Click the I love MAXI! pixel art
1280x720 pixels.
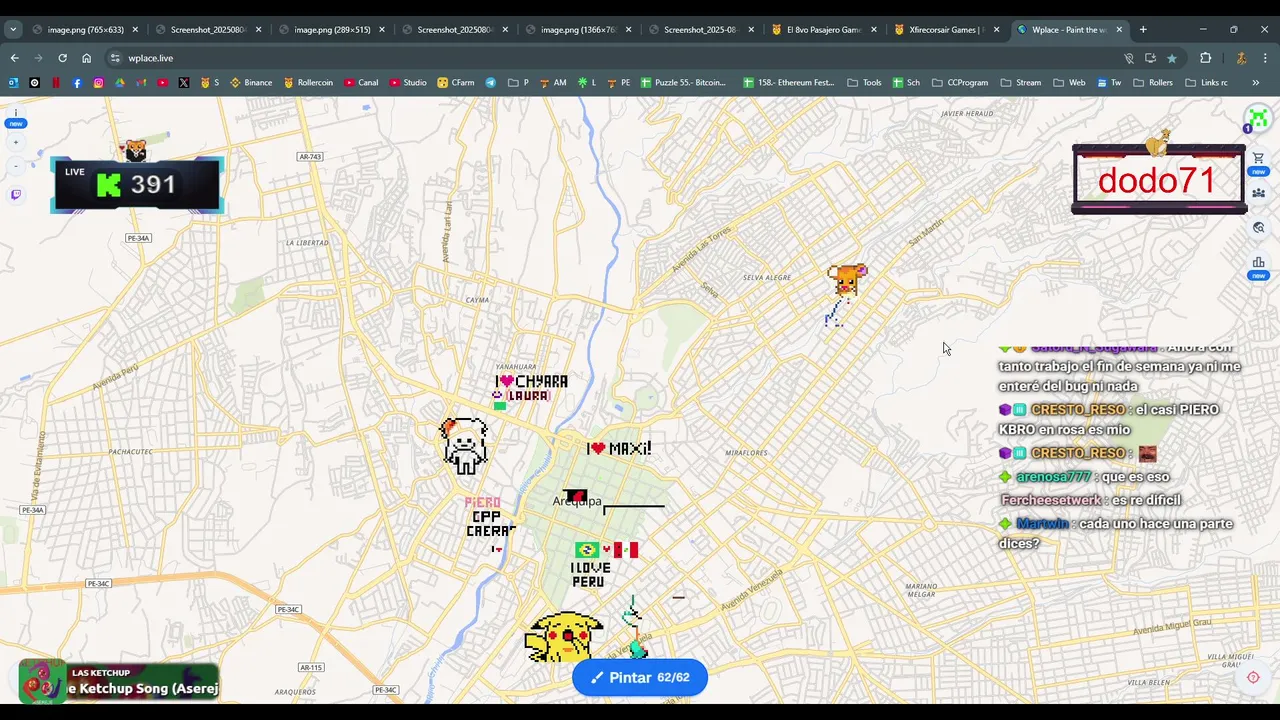pos(619,449)
